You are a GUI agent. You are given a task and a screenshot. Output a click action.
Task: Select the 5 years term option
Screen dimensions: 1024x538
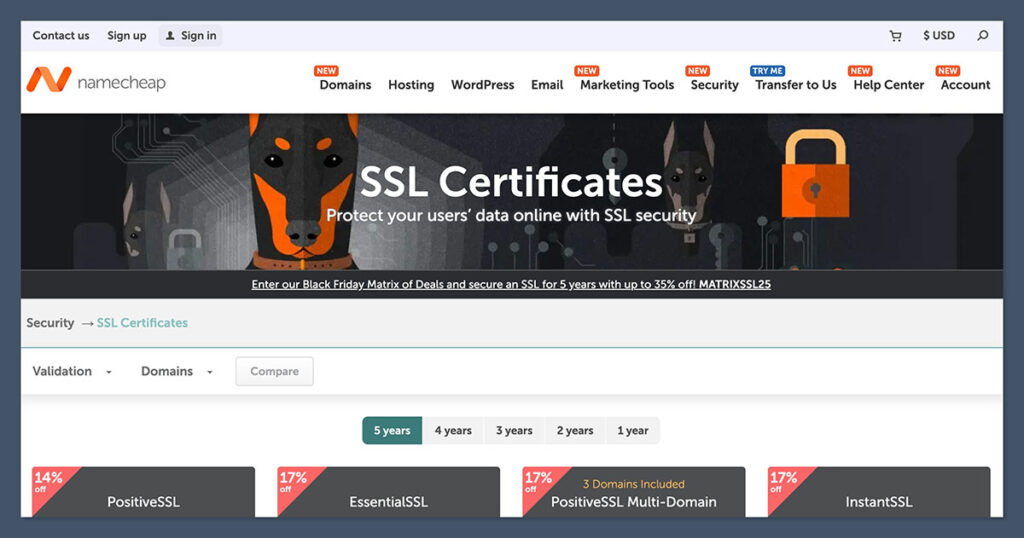[x=392, y=431]
